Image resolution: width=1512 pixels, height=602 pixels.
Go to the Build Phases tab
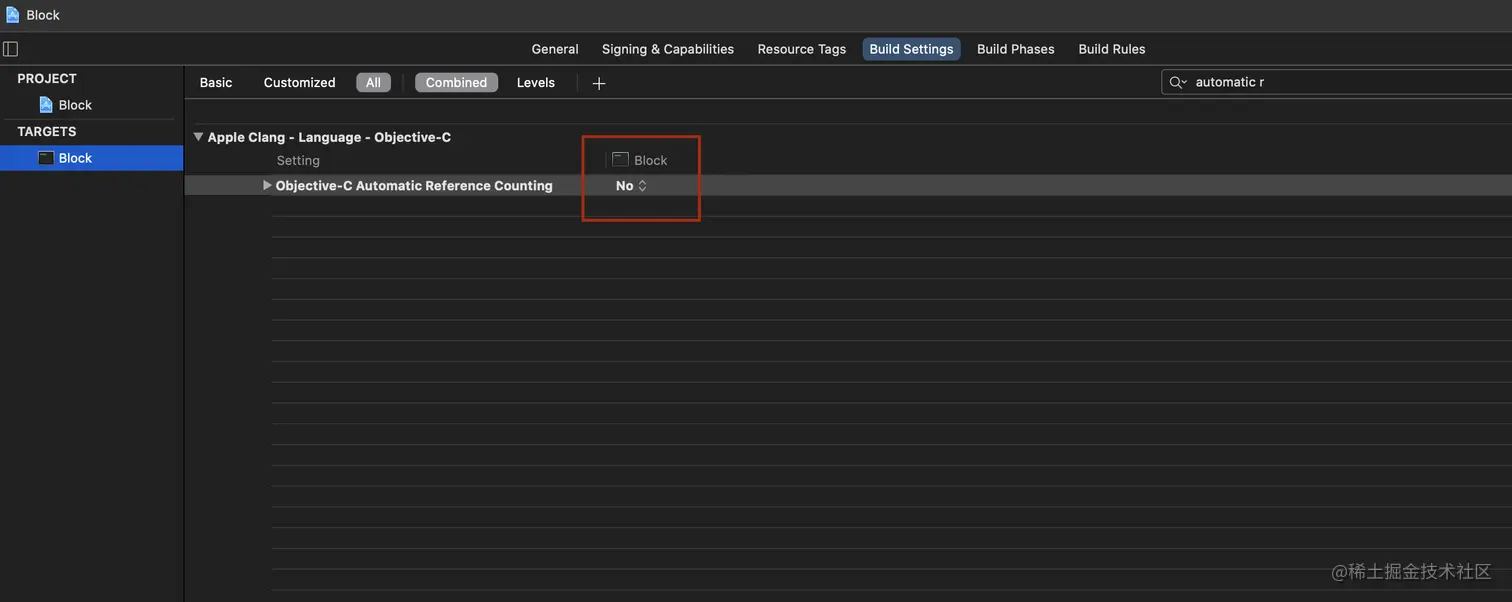(x=1015, y=49)
